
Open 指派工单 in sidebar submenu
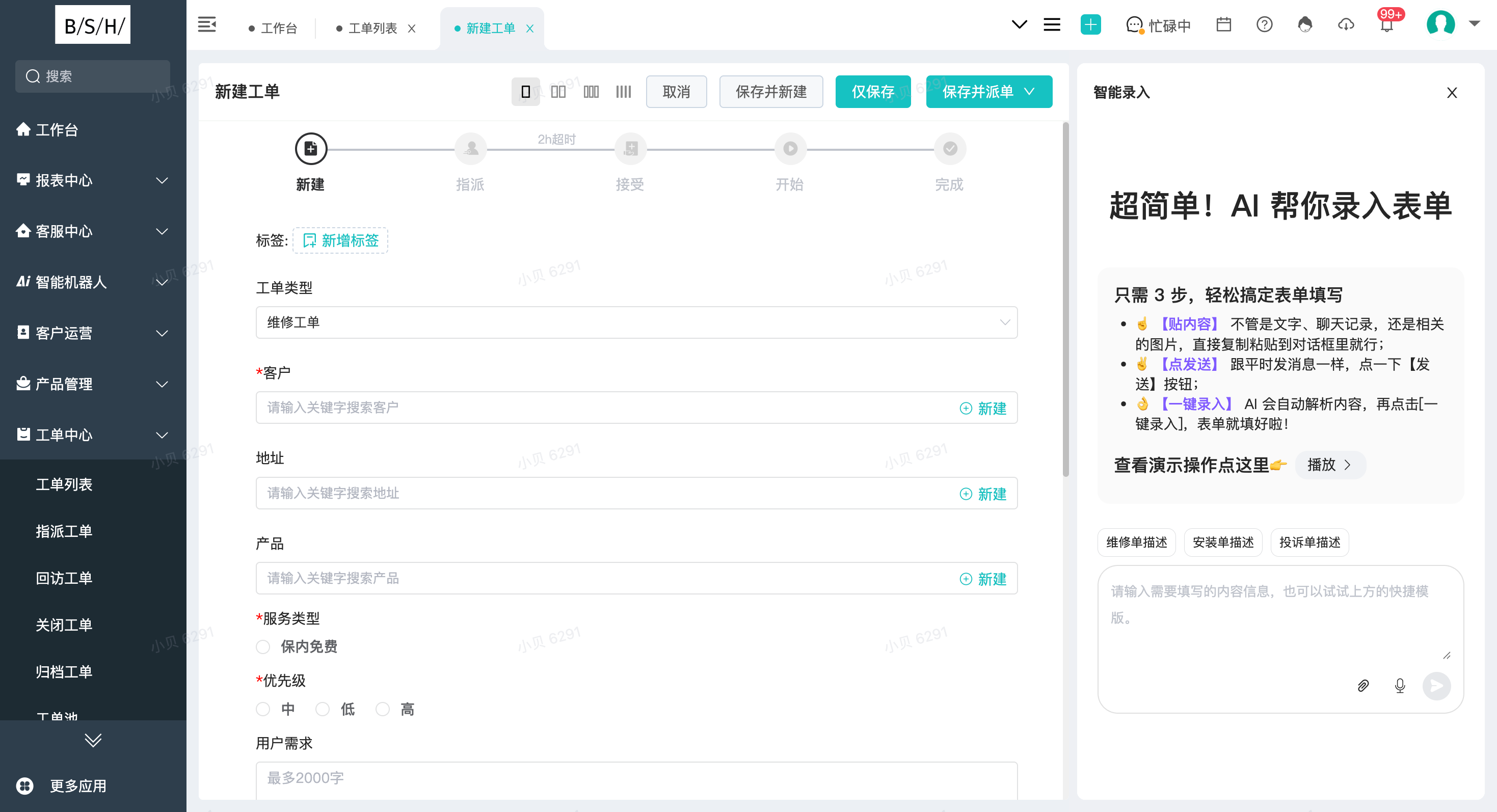point(64,531)
